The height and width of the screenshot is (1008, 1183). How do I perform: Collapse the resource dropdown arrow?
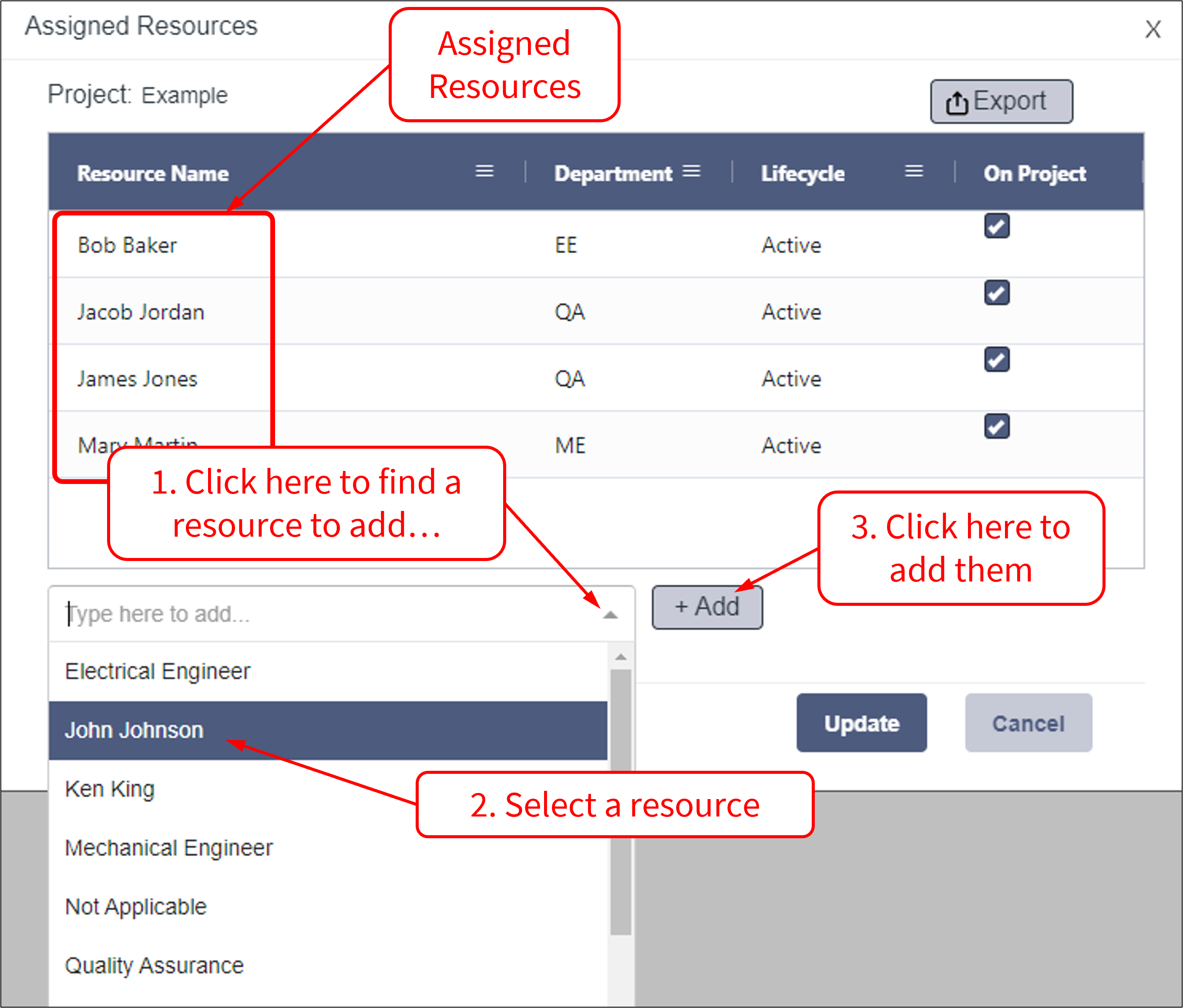pos(610,615)
